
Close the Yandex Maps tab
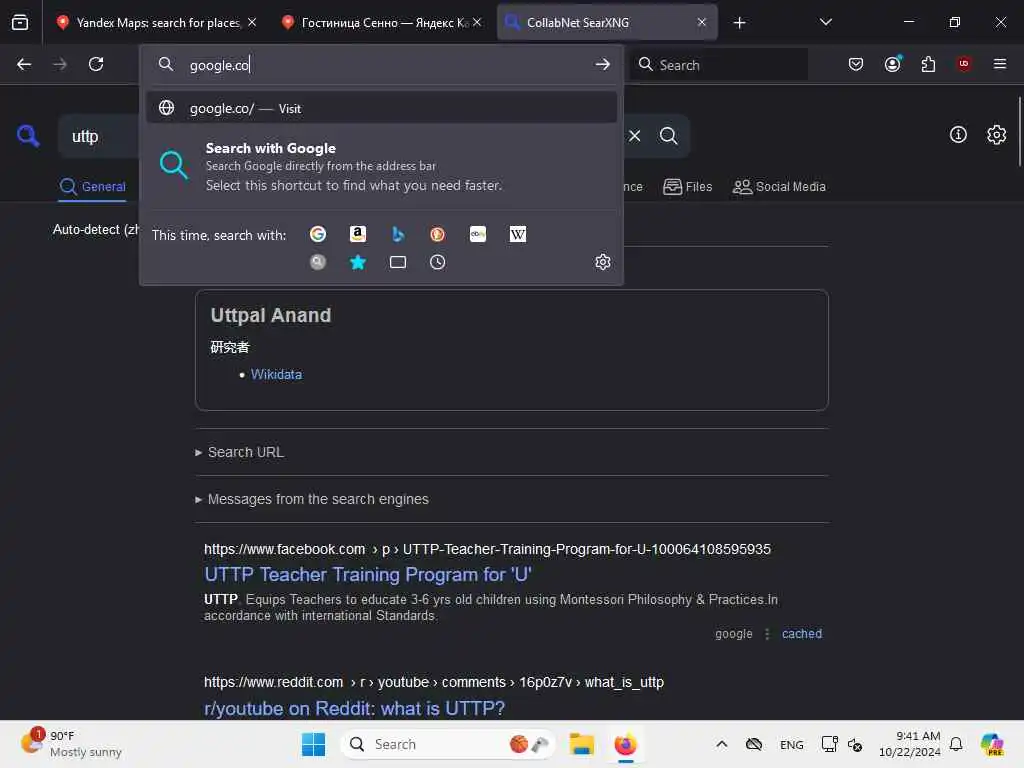pos(252,22)
